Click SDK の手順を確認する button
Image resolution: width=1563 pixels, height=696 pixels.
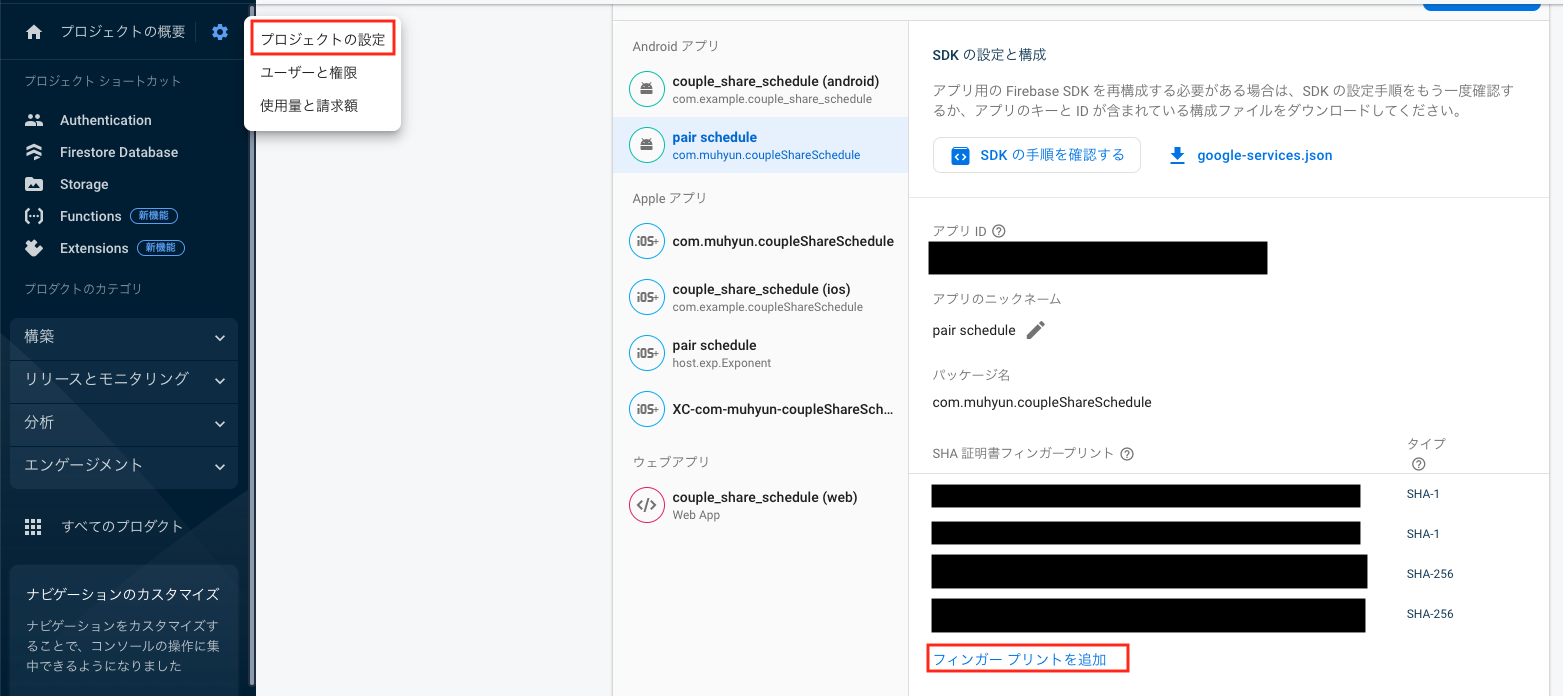pos(1037,155)
